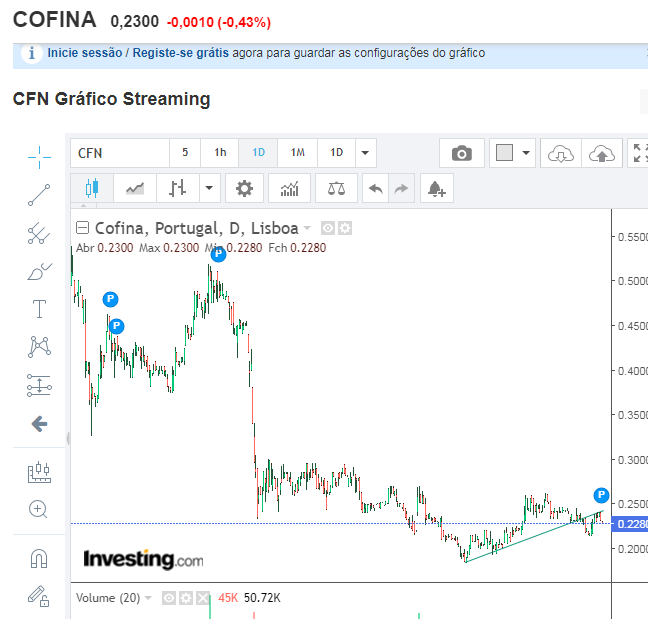
Task: Open compare symbols scales icon
Action: click(336, 188)
